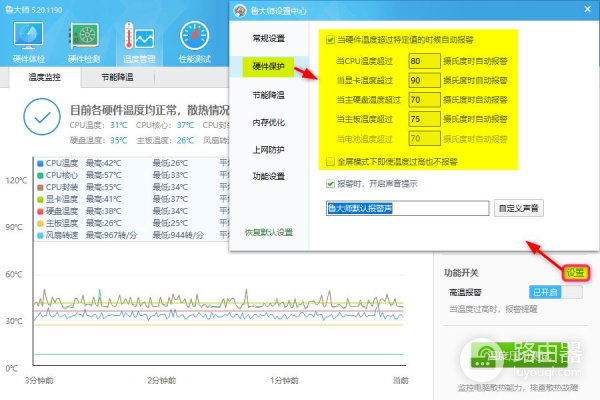Click the 最高:57℃ value in CPU核心 row
This screenshot has height=400, width=600.
pyautogui.click(x=103, y=175)
